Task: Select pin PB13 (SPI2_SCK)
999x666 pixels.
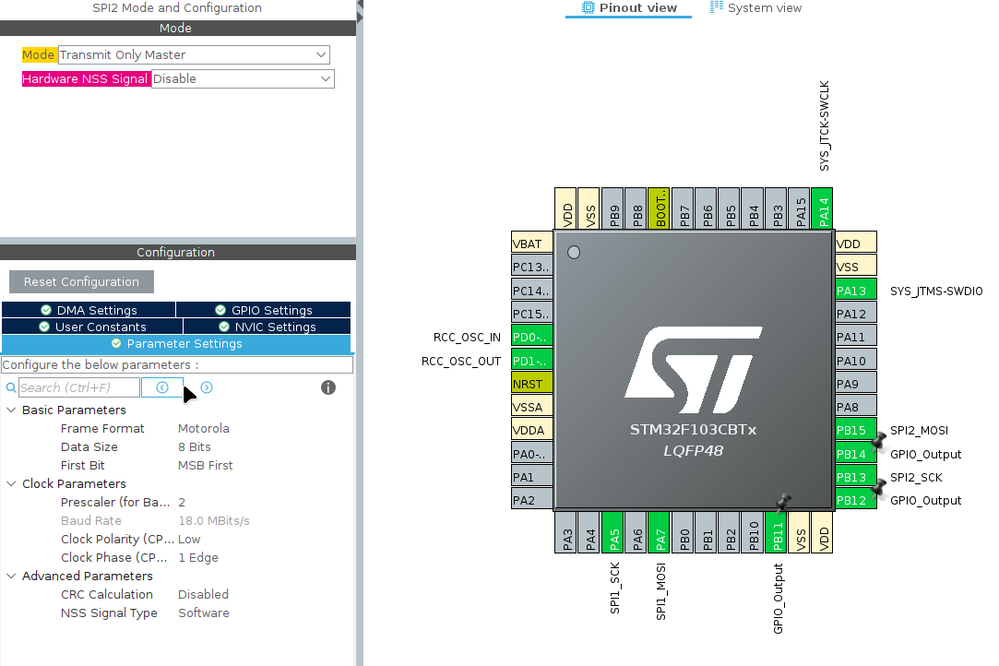Action: [x=856, y=477]
